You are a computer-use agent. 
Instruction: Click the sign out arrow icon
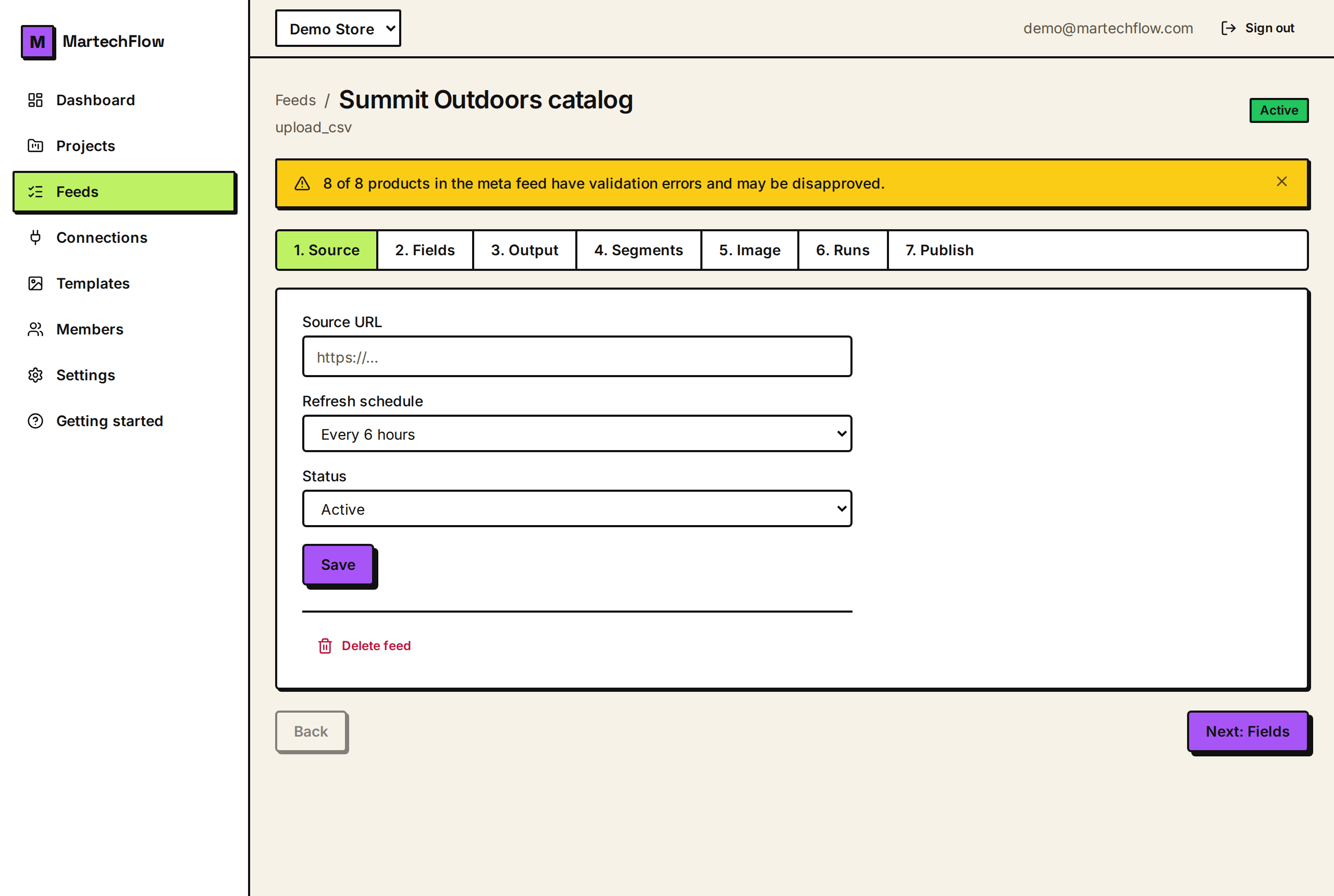[1228, 28]
